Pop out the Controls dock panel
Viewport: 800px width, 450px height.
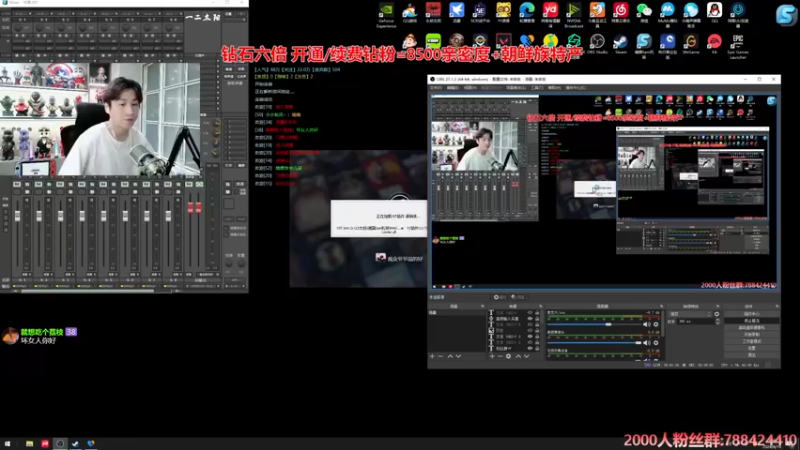[777, 306]
